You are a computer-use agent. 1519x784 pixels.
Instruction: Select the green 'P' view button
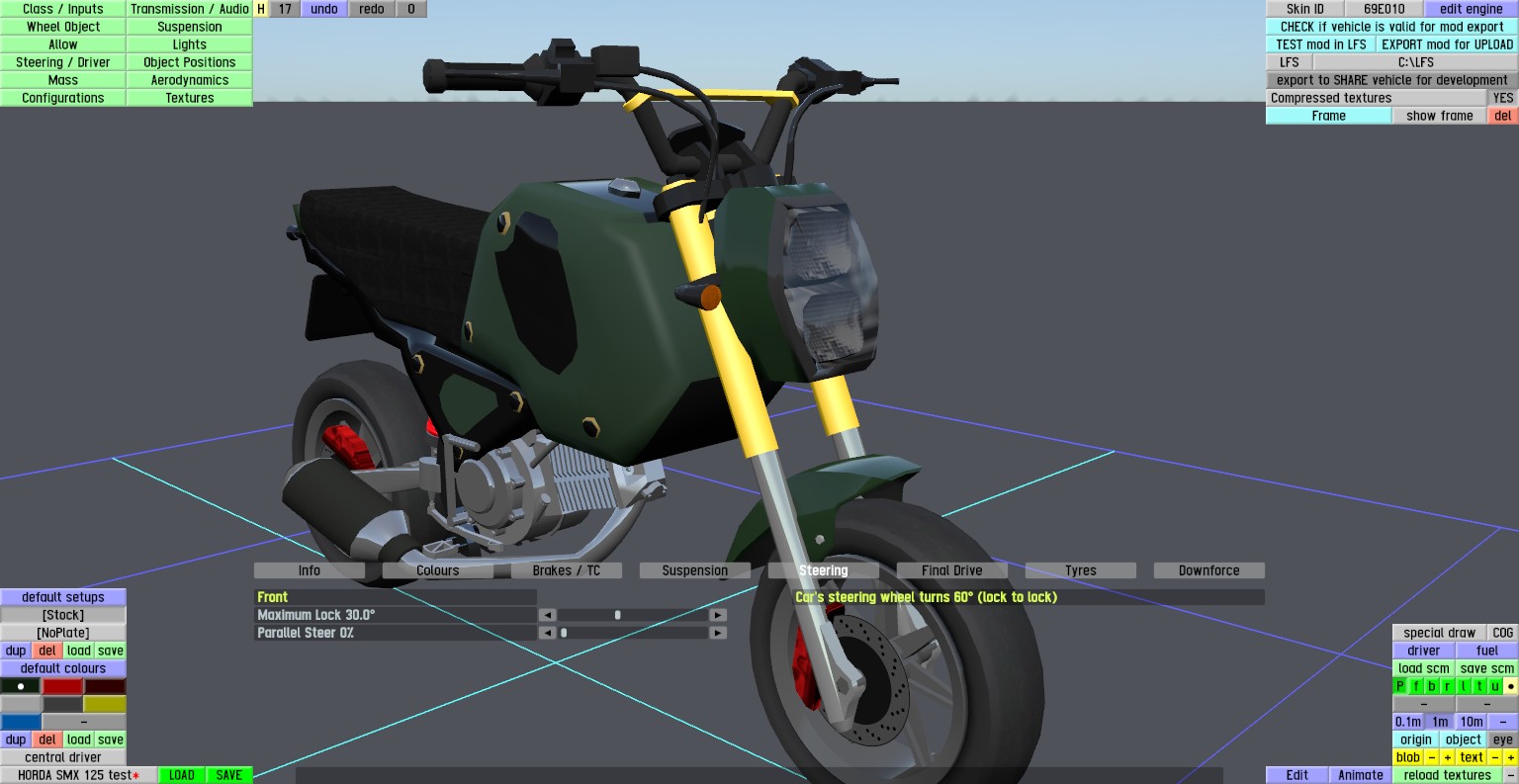[x=1400, y=686]
